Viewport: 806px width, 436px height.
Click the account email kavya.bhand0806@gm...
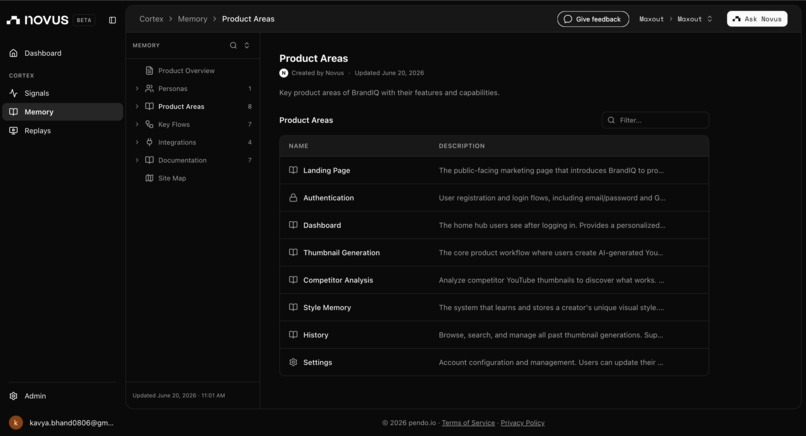click(x=71, y=423)
